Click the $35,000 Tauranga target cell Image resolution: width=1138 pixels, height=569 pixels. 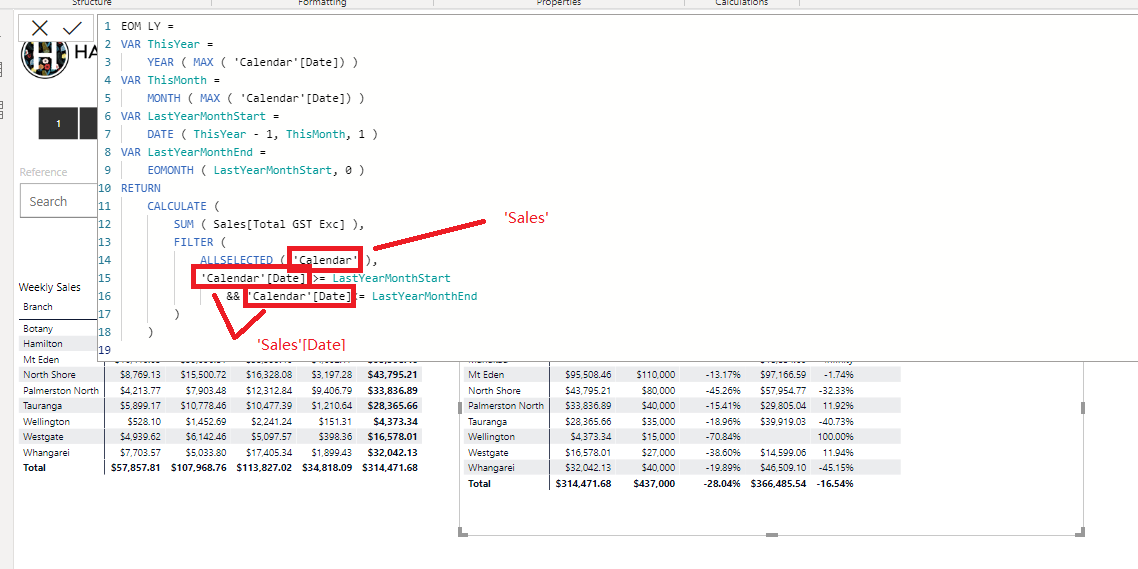click(658, 421)
